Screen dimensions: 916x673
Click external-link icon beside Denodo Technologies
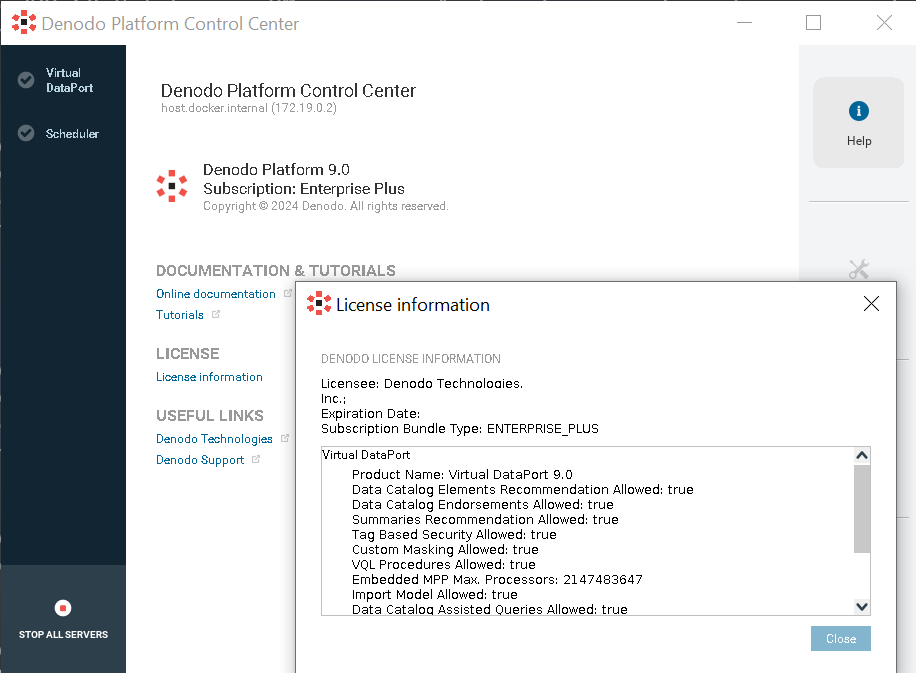point(284,438)
